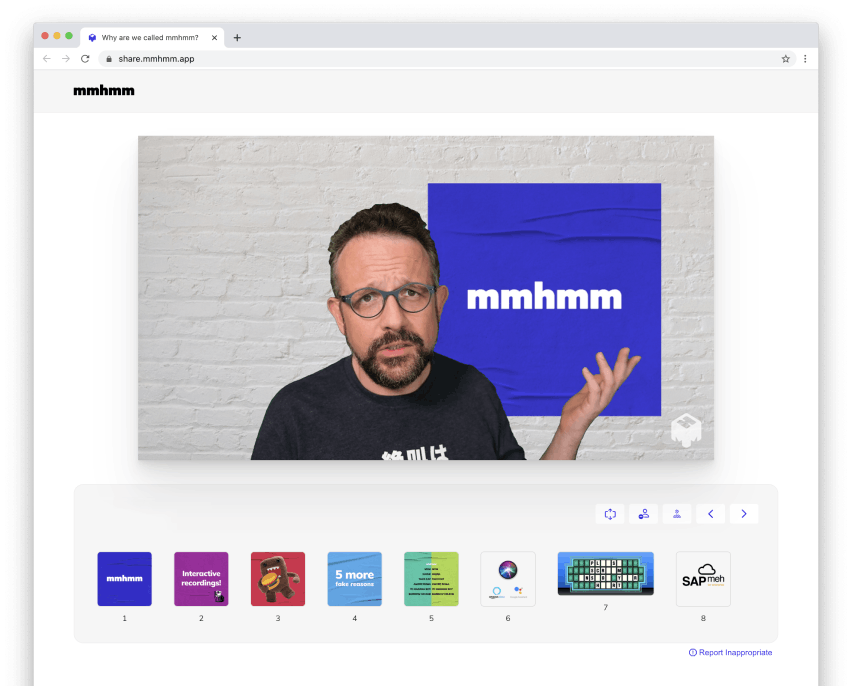The height and width of the screenshot is (686, 852).
Task: Click the mmhmm logo in the page header
Action: click(x=104, y=90)
